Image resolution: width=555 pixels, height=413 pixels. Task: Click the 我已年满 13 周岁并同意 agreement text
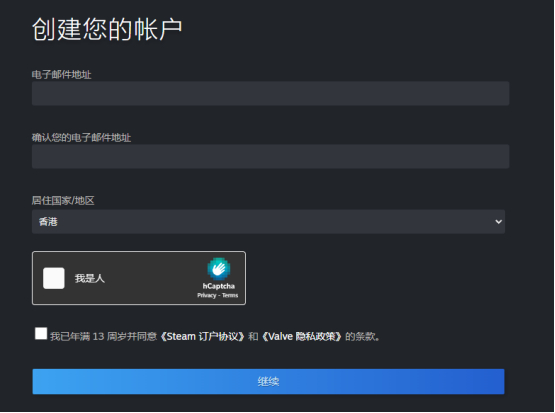(x=103, y=336)
